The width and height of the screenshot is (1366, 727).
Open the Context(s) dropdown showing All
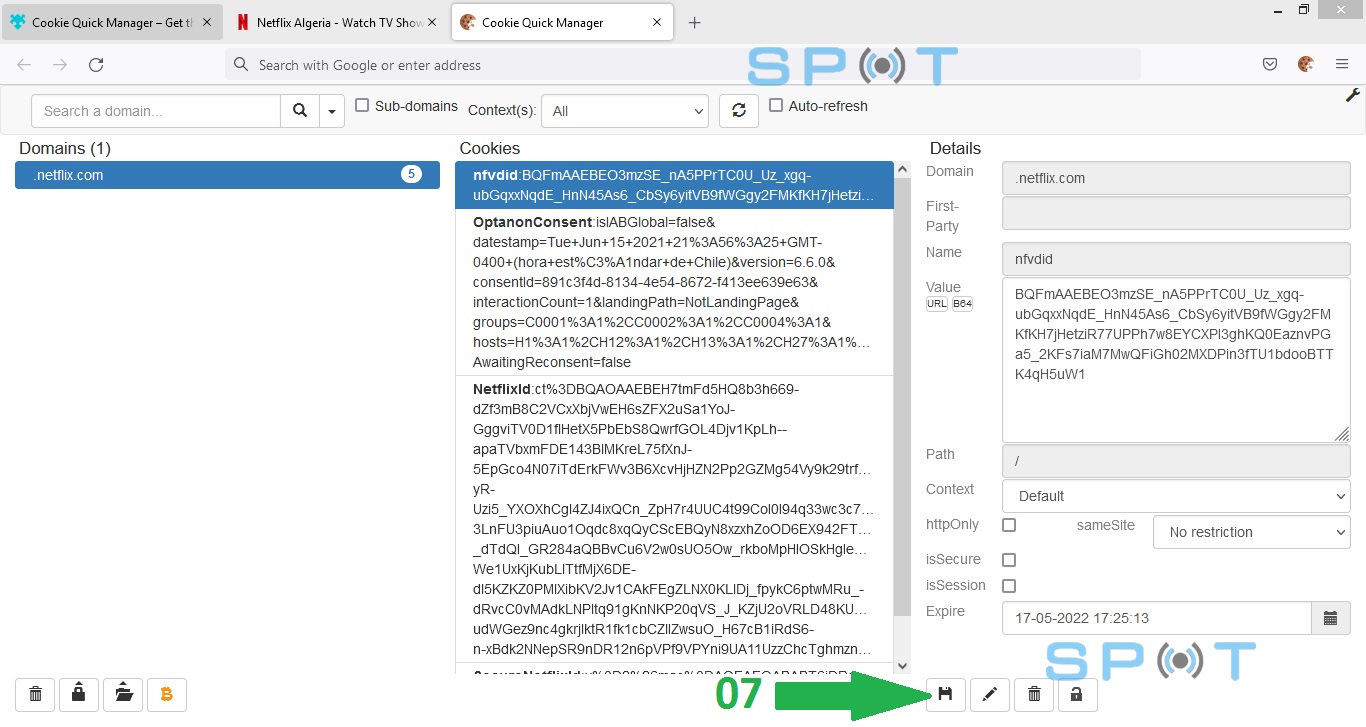coord(625,111)
